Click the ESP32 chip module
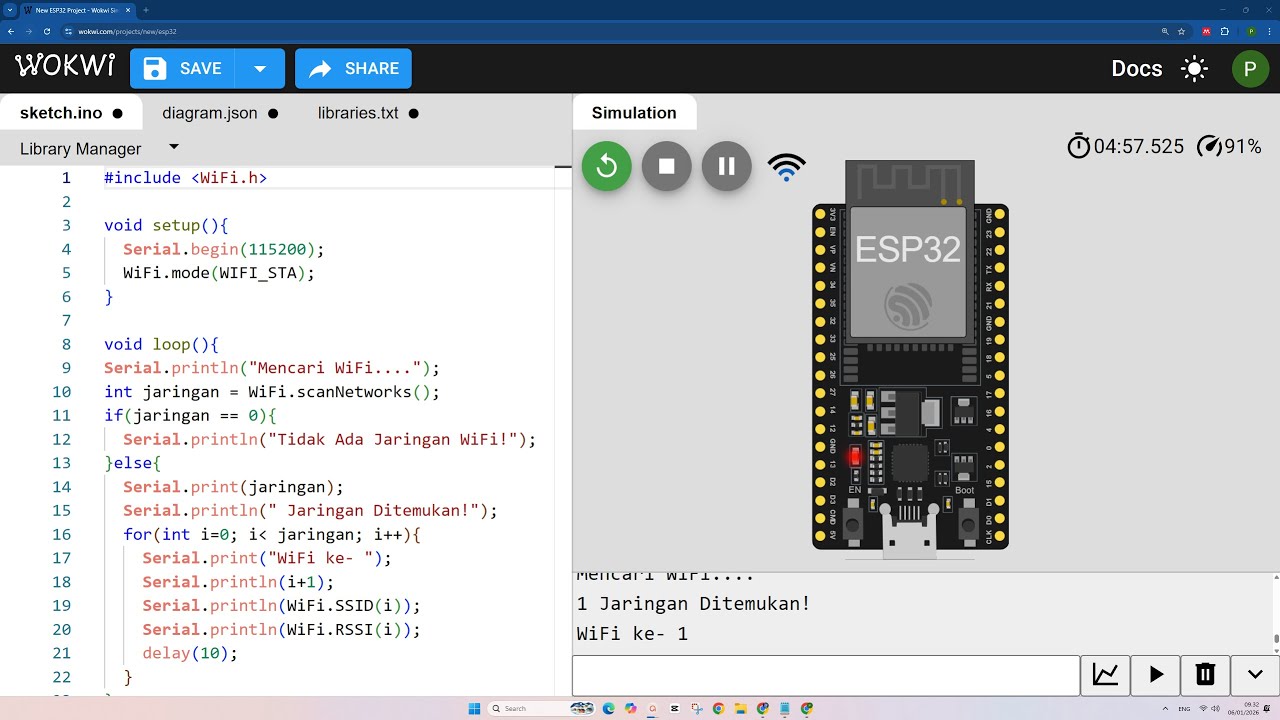This screenshot has width=1280, height=720. [x=908, y=270]
